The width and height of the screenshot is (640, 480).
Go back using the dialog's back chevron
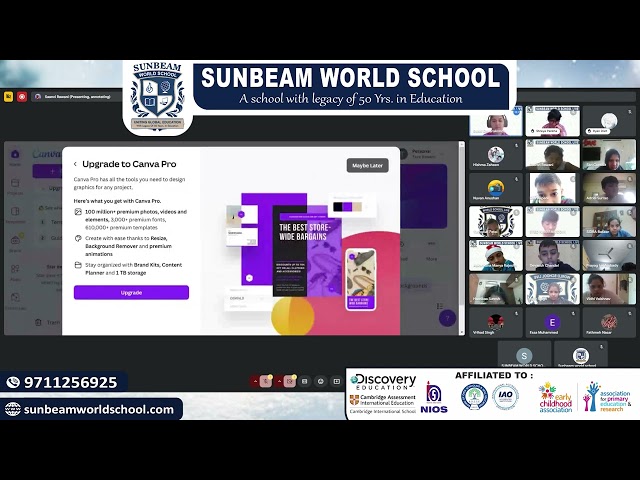[x=75, y=164]
